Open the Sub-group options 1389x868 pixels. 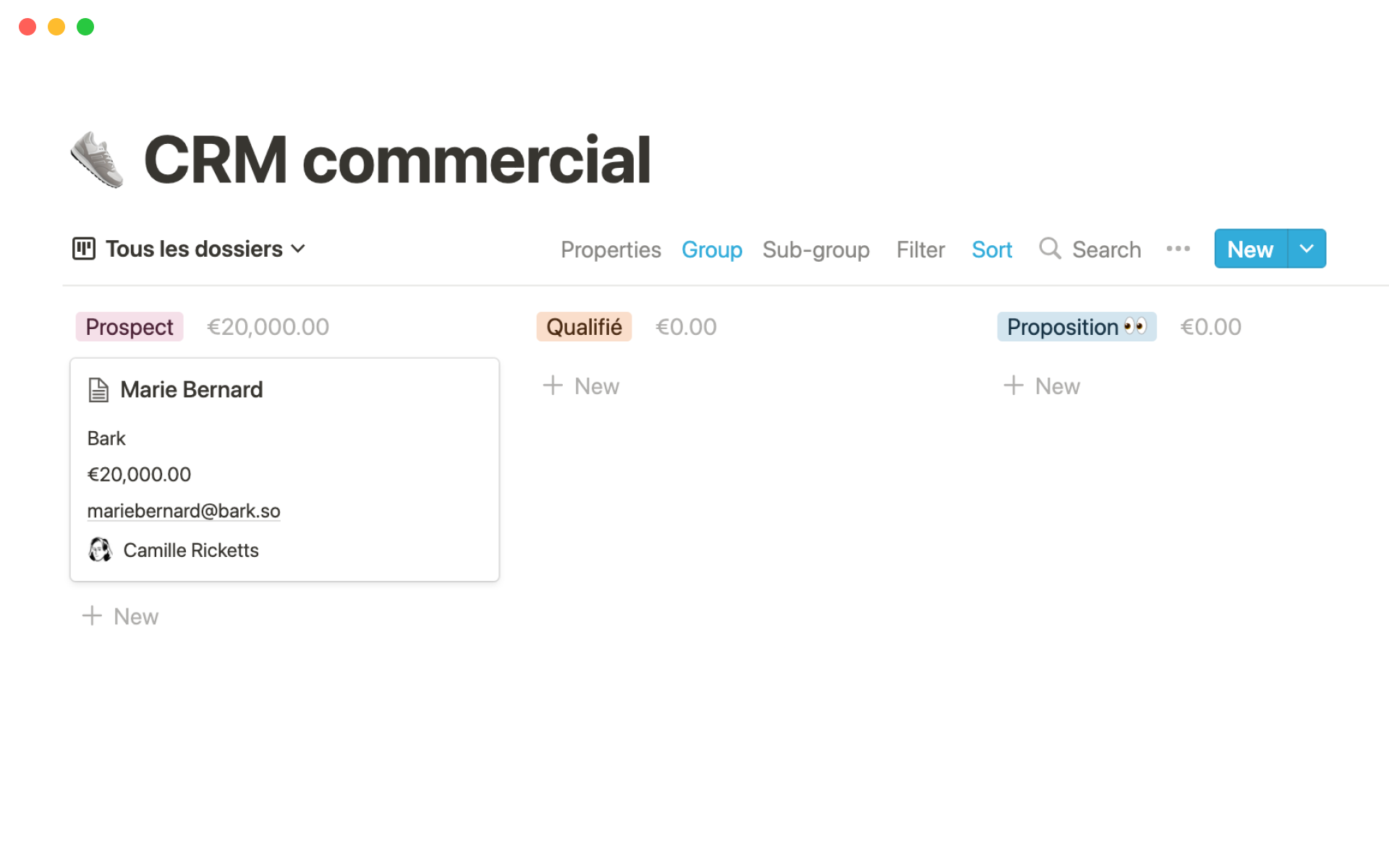(815, 250)
